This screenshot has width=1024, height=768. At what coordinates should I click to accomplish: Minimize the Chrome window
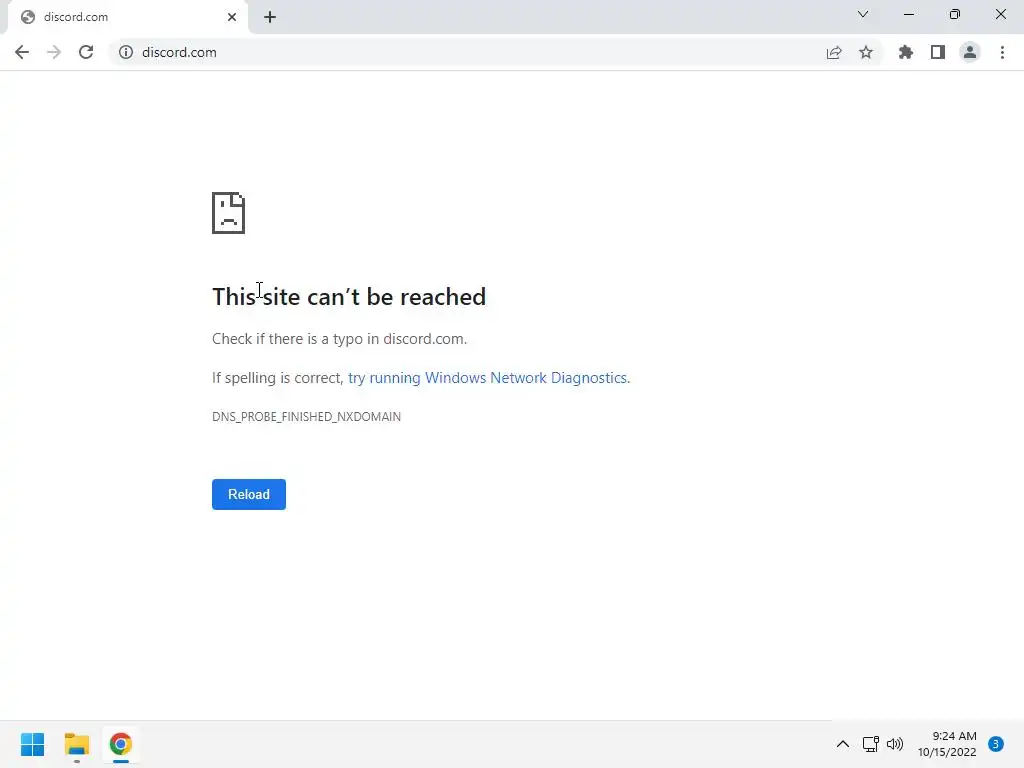(x=909, y=14)
